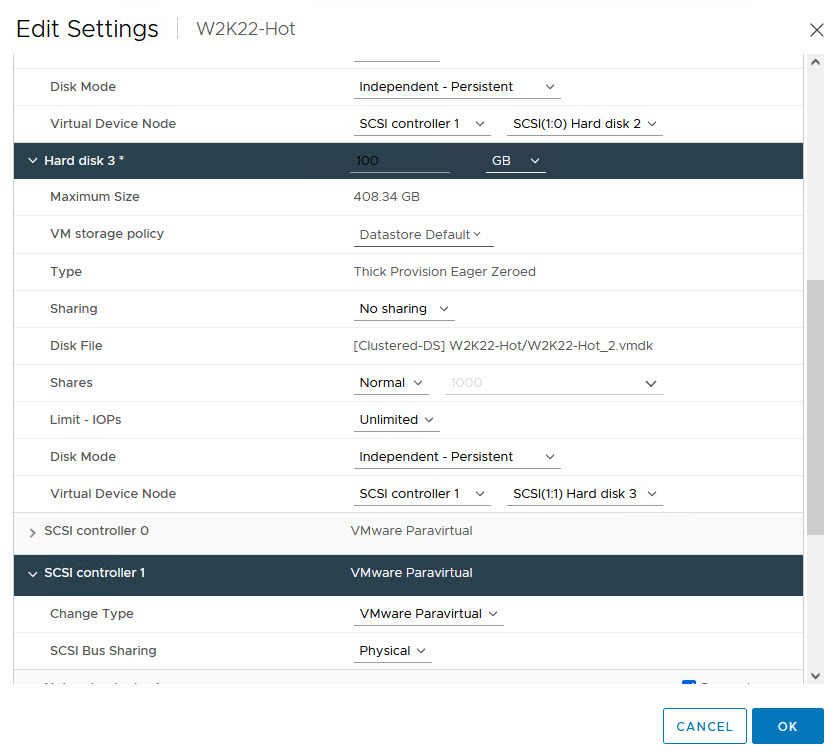The height and width of the screenshot is (755, 840).
Task: Click the scroll up arrow
Action: coord(815,62)
